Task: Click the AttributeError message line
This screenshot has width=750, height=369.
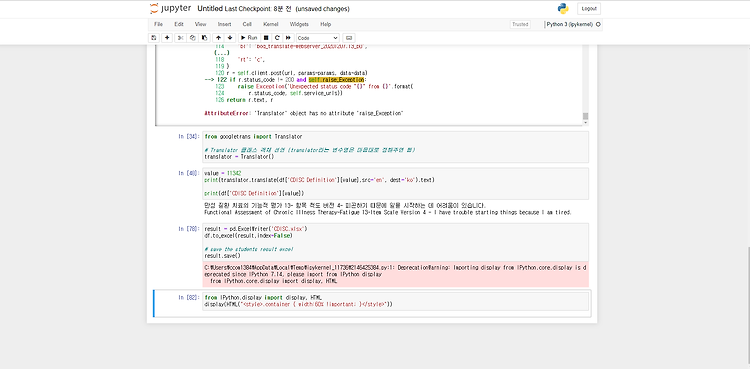Action: tap(304, 113)
